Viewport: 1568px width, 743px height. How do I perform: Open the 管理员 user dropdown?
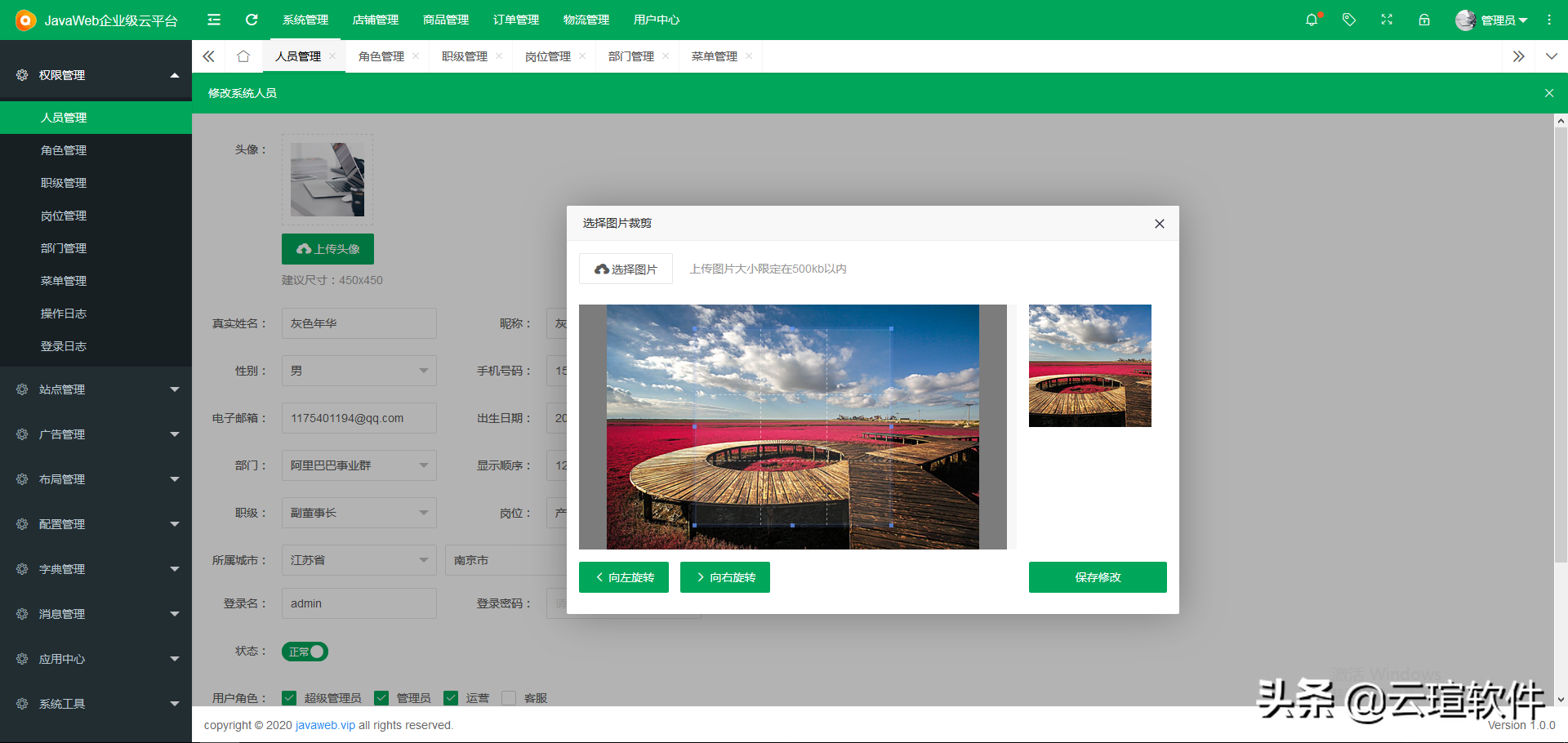tap(1504, 20)
